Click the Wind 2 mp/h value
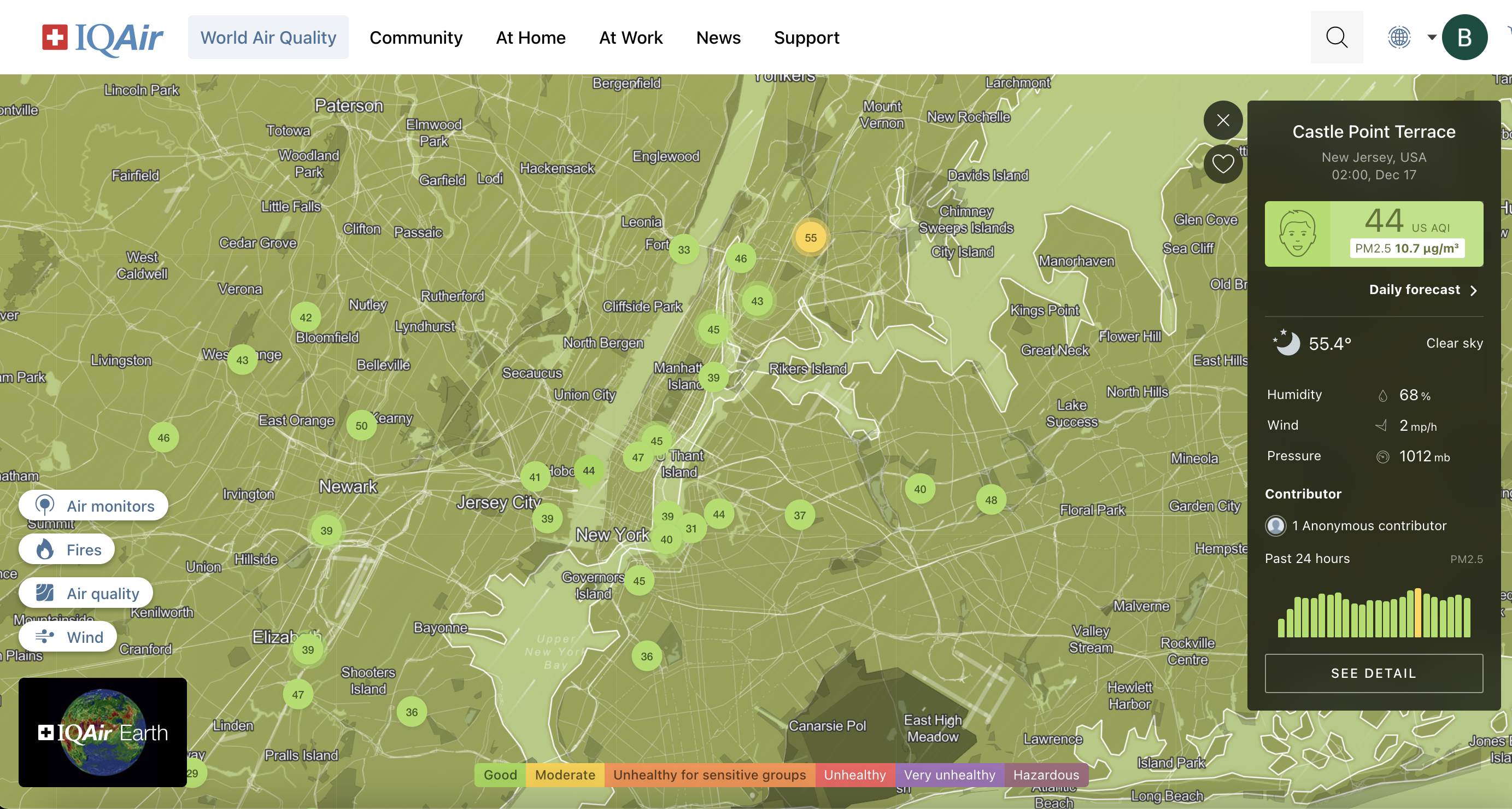This screenshot has width=1512, height=809. coord(1417,425)
